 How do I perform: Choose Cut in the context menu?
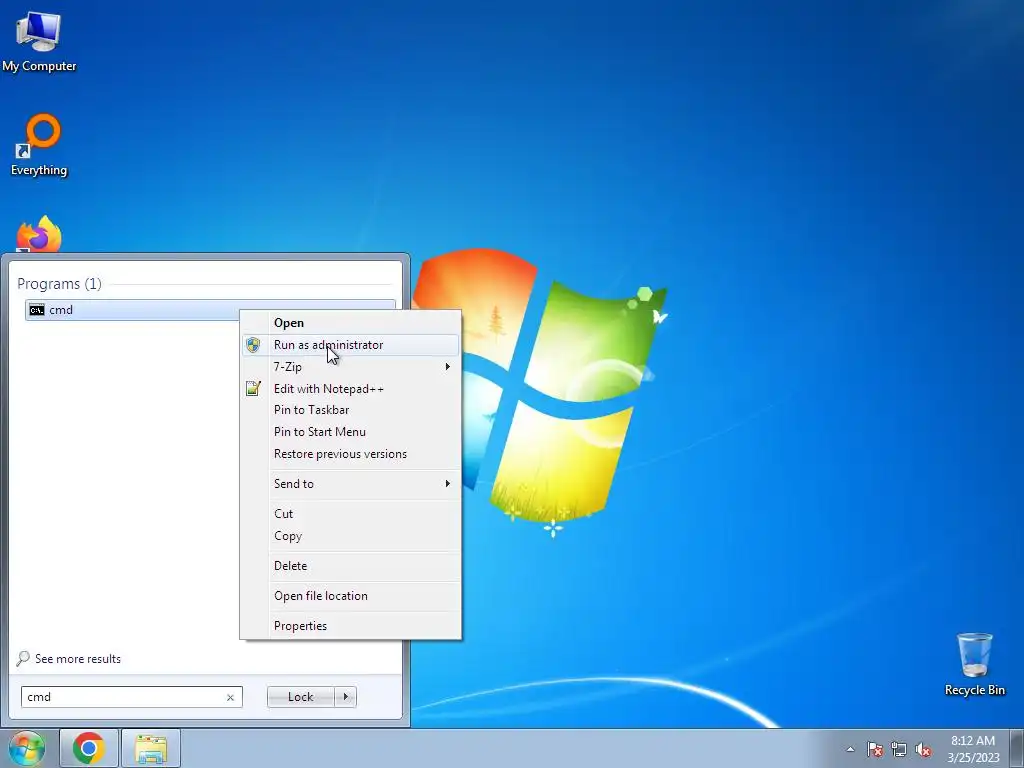pos(351,514)
